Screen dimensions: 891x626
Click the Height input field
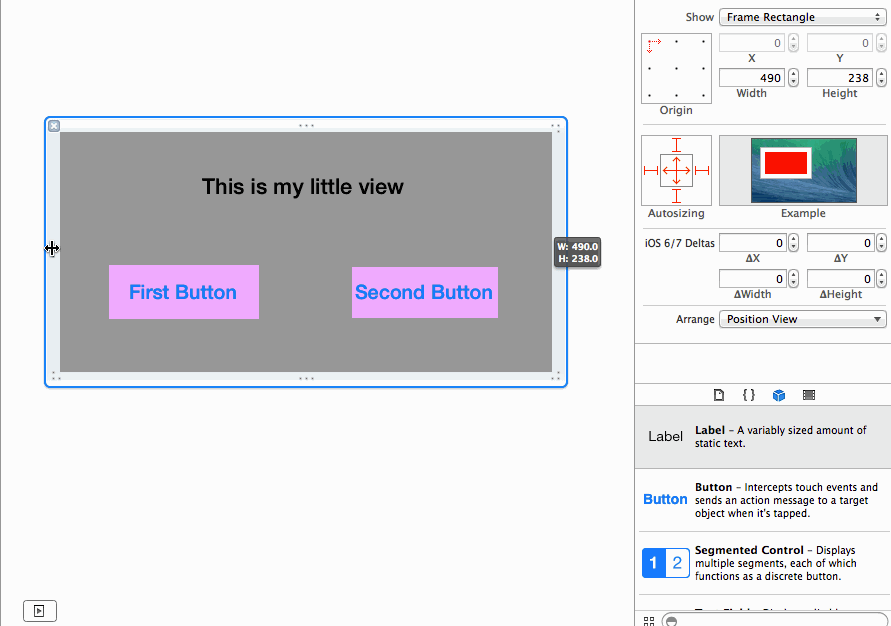839,78
